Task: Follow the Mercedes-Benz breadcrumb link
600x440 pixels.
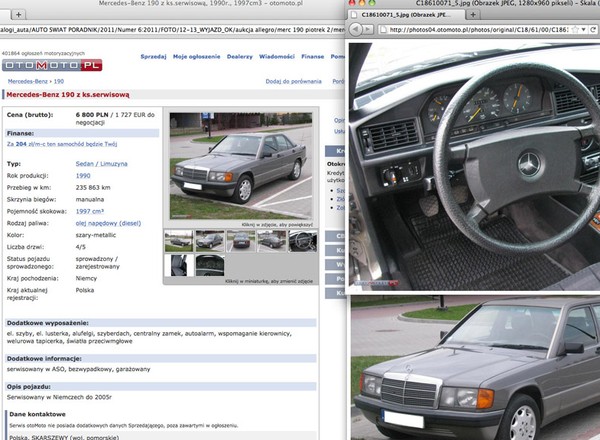Action: [28, 81]
